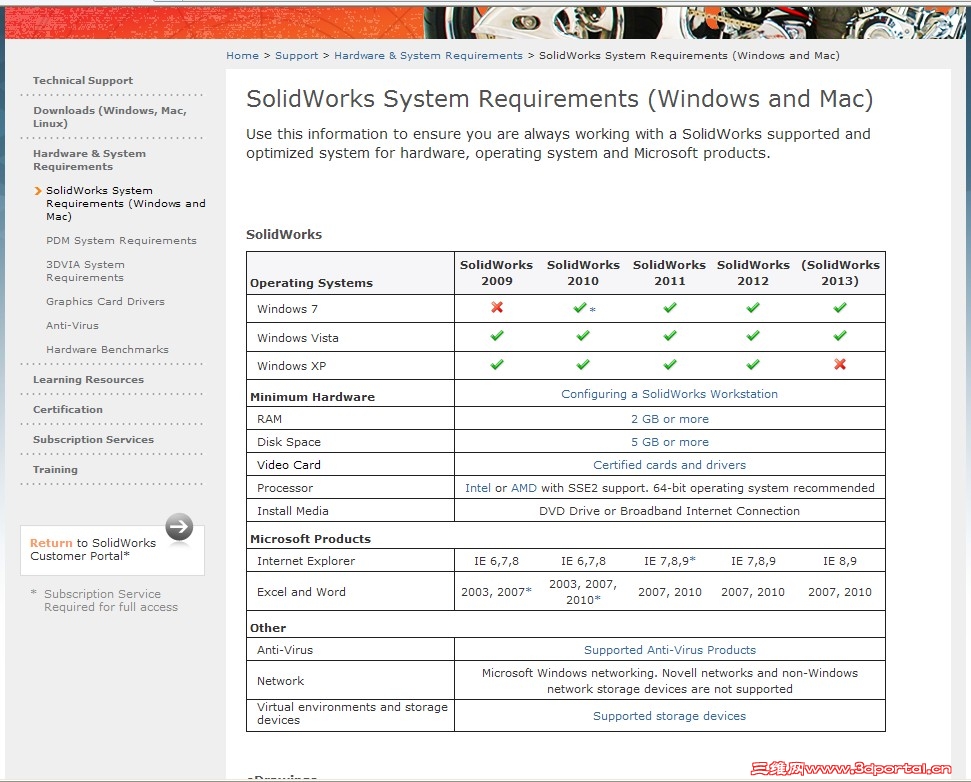The height and width of the screenshot is (782, 971).
Task: Click the green check for Windows Vista 2009
Action: pyautogui.click(x=497, y=336)
